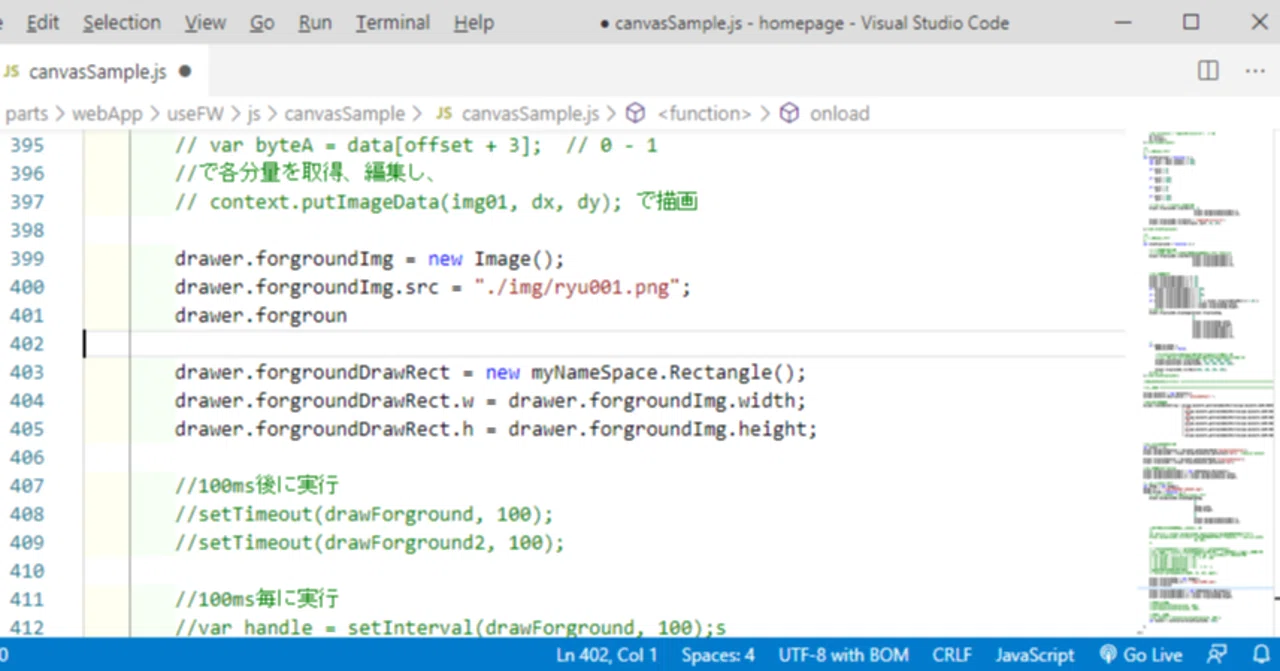Click comment '//100ms後に実行'
Image resolution: width=1280 pixels, height=671 pixels.
tap(257, 486)
